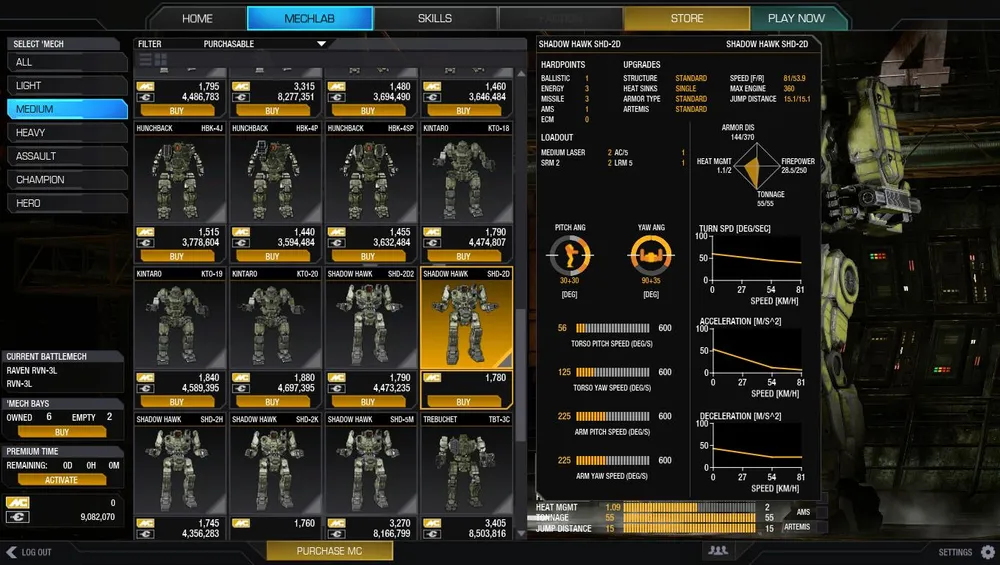Click the mech list scroll down arrow
Image resolution: width=1000 pixels, height=565 pixels.
[x=521, y=534]
